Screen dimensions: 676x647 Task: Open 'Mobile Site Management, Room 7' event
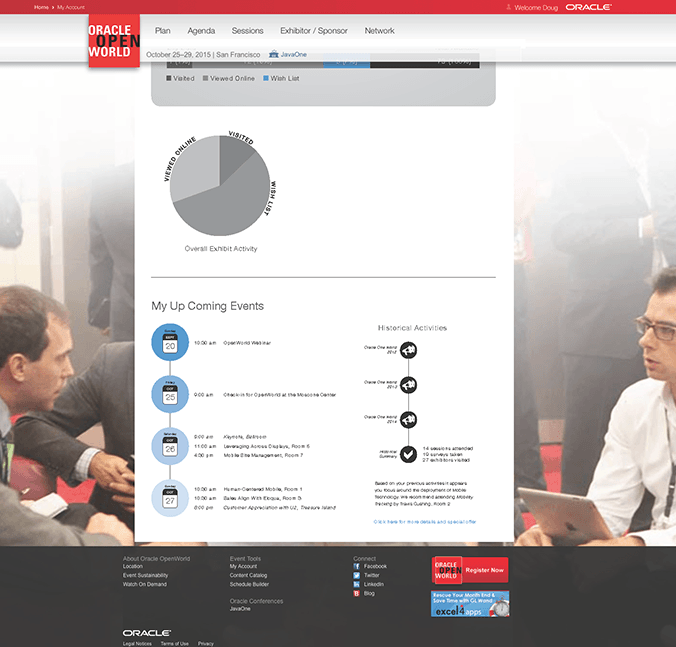point(263,455)
